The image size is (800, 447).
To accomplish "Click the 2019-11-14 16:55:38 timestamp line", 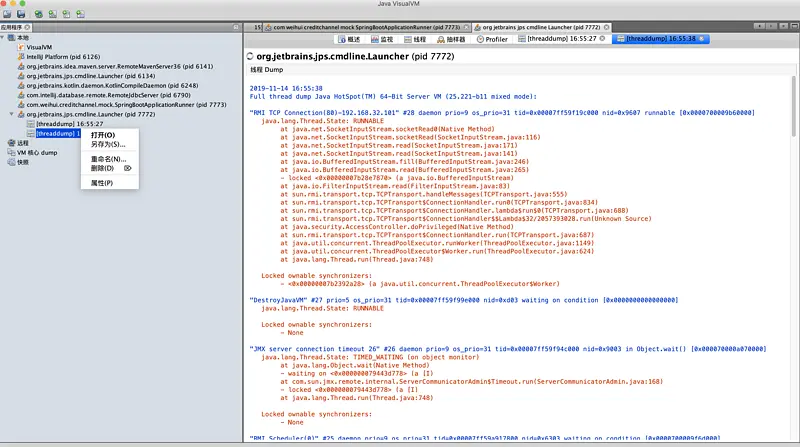I will pyautogui.click(x=286, y=88).
